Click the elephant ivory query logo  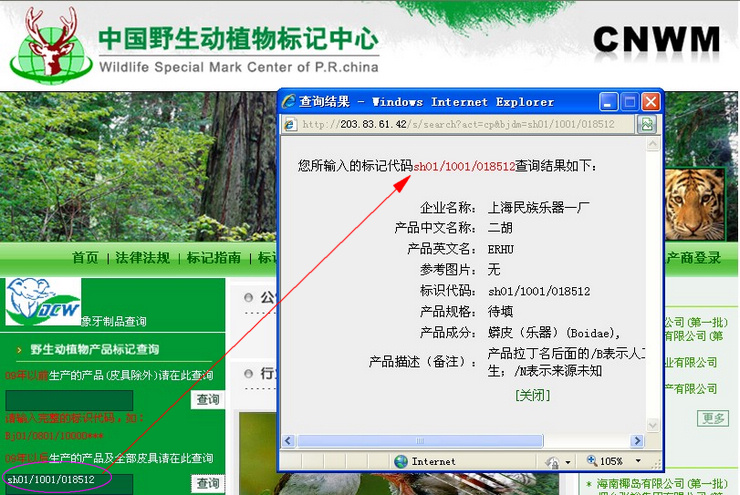43,302
